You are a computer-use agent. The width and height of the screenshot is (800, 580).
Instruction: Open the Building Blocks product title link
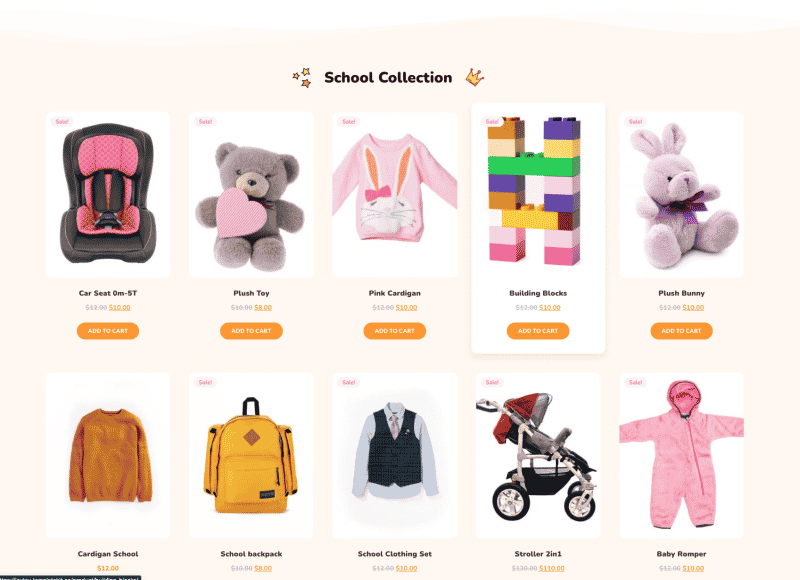tap(538, 293)
